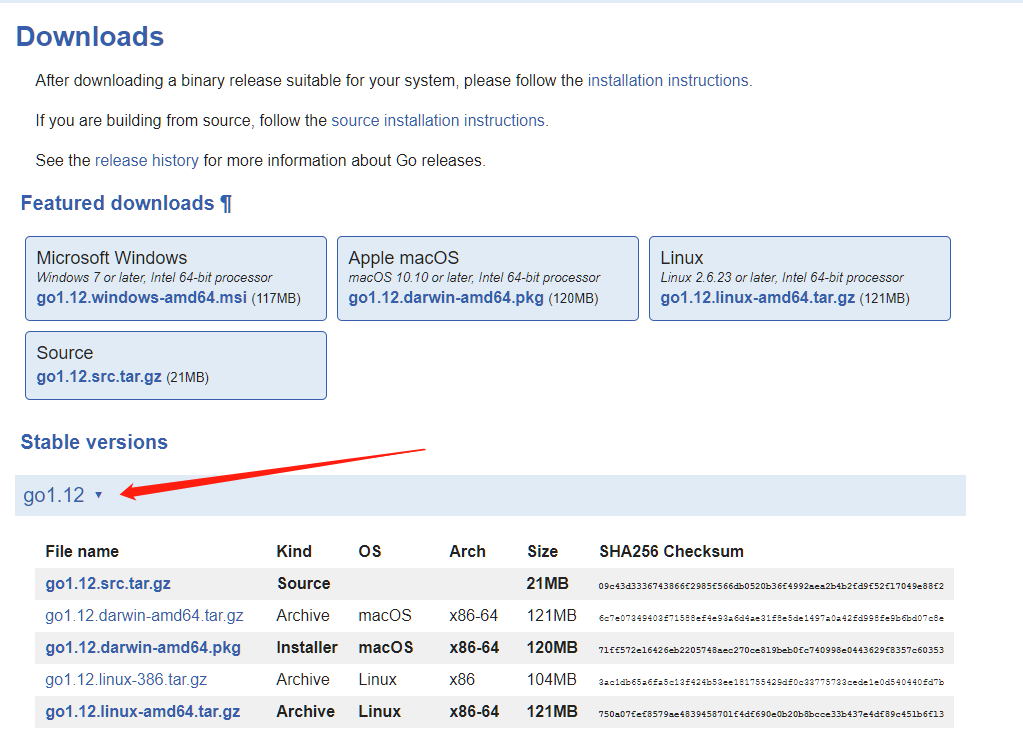Download go1.12.darwin-amd64.pkg from Apple macOS box
Image resolution: width=1023 pixels, height=732 pixels.
(x=446, y=298)
